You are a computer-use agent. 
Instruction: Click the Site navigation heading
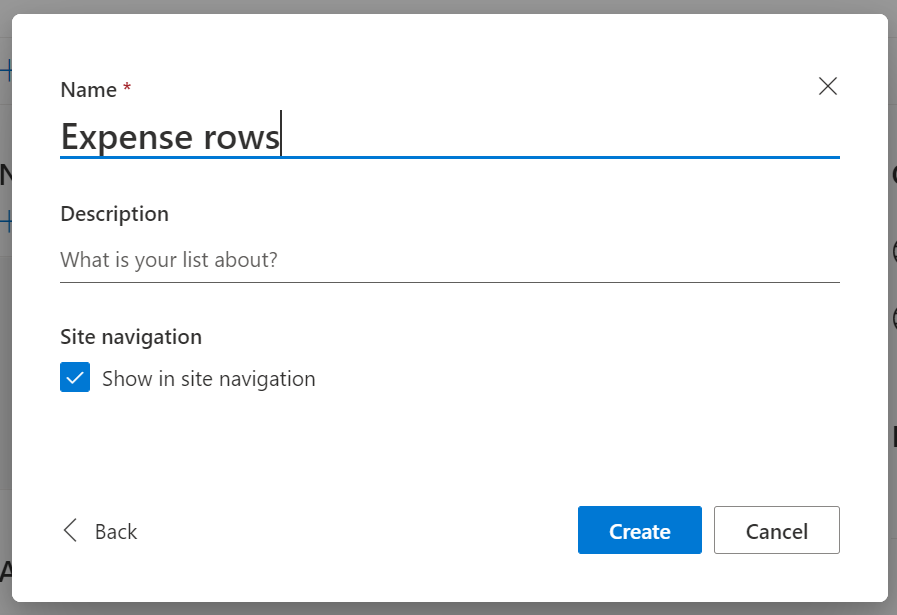pyautogui.click(x=131, y=337)
